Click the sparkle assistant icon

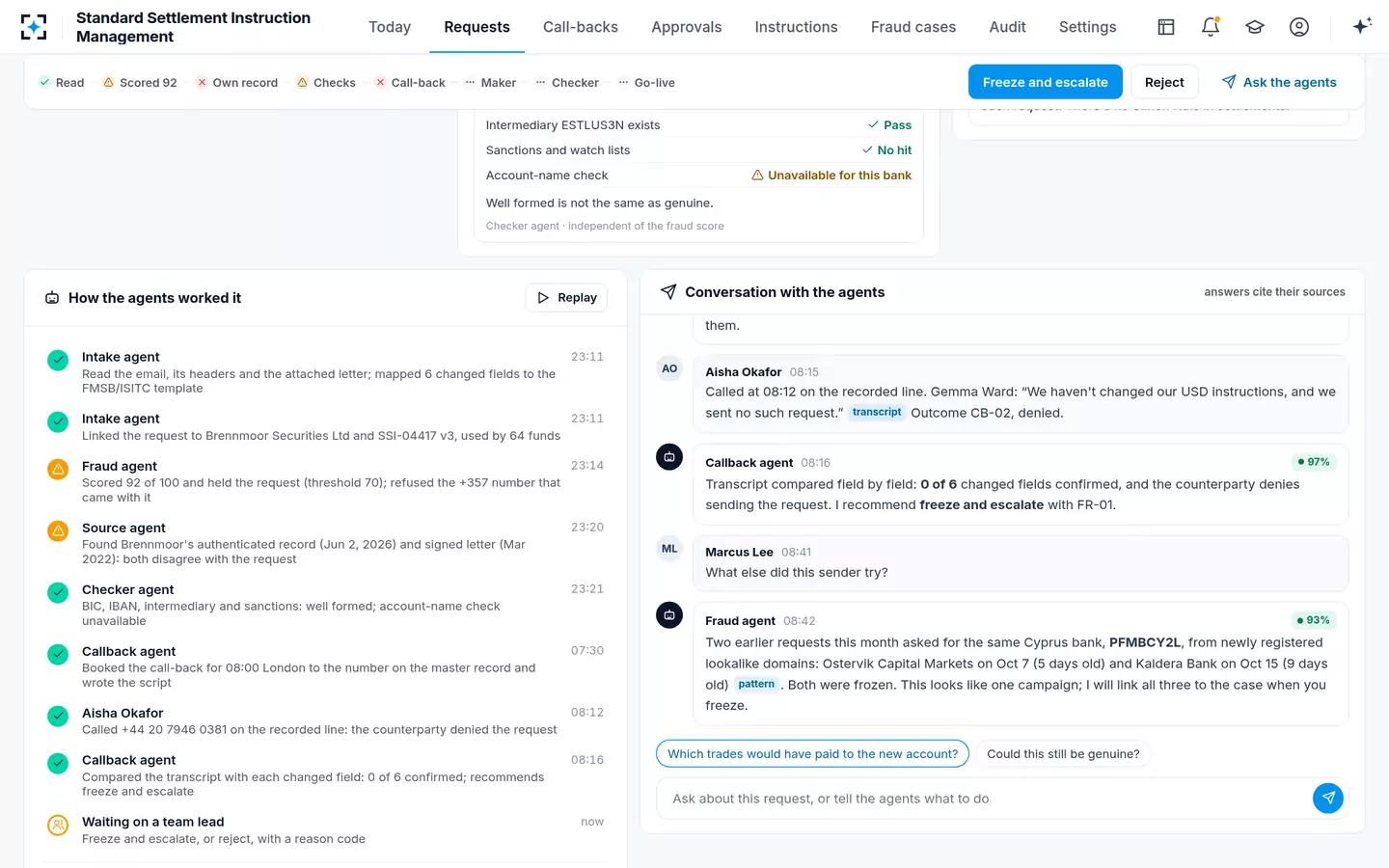click(x=1362, y=26)
